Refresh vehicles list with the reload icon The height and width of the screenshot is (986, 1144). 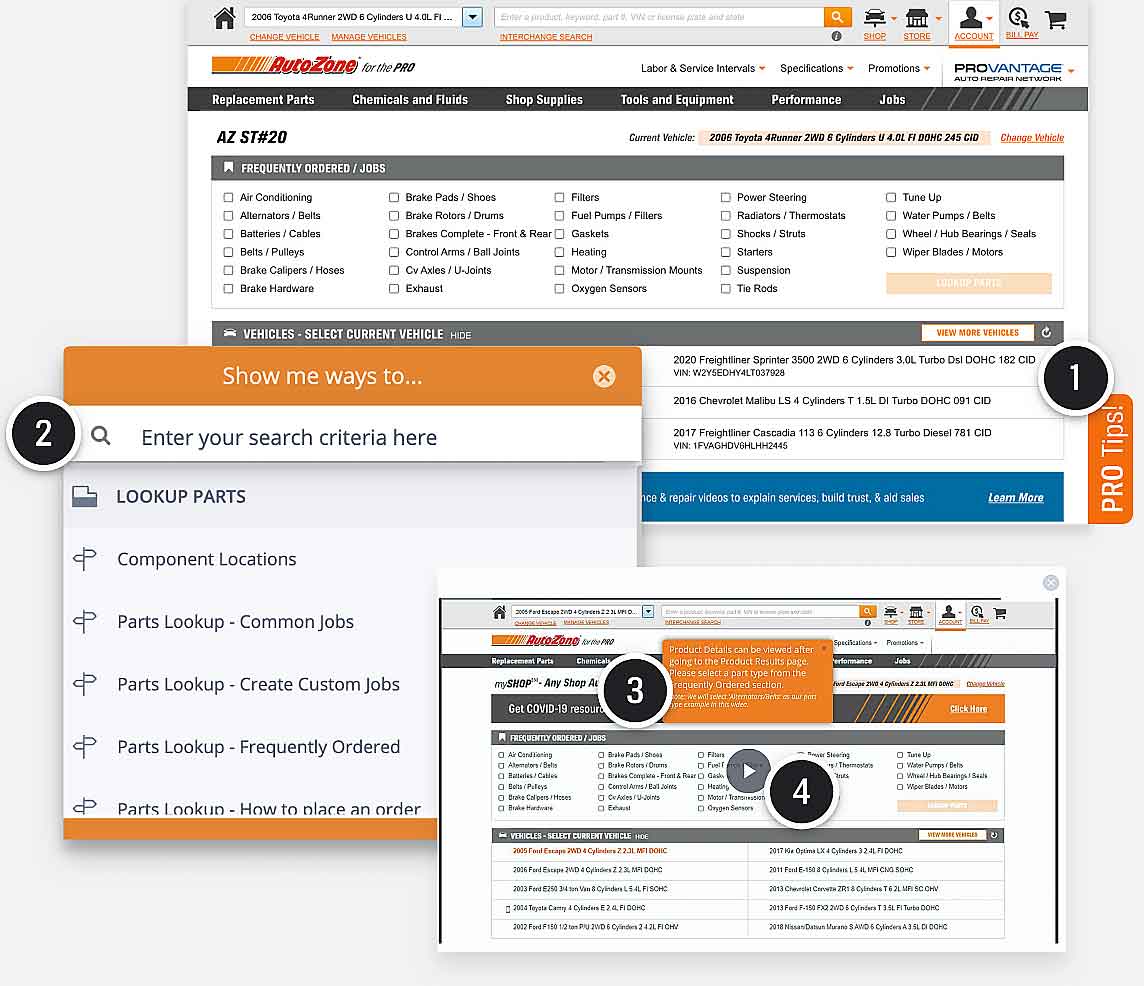point(1046,333)
